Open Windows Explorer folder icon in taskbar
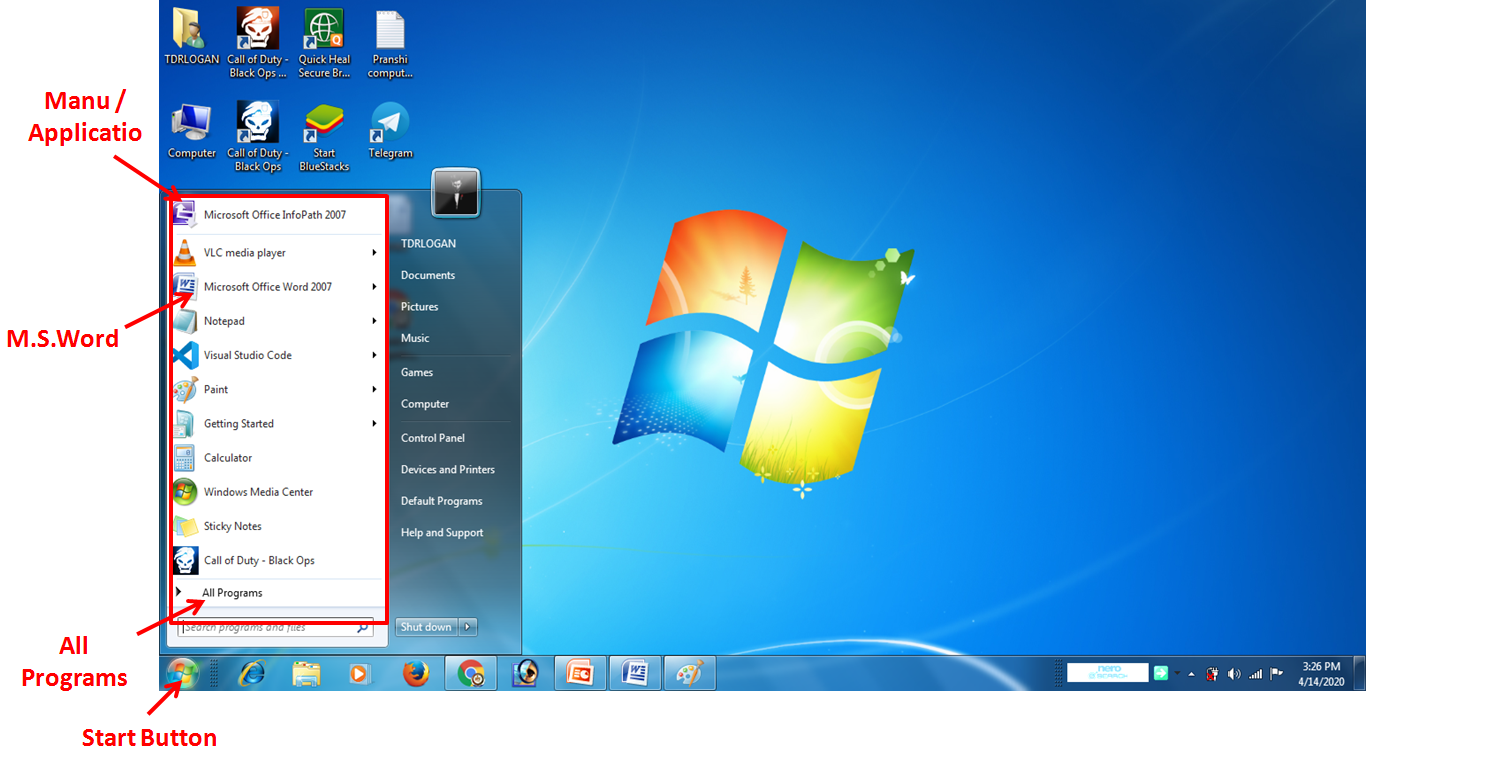1500x768 pixels. (x=306, y=674)
